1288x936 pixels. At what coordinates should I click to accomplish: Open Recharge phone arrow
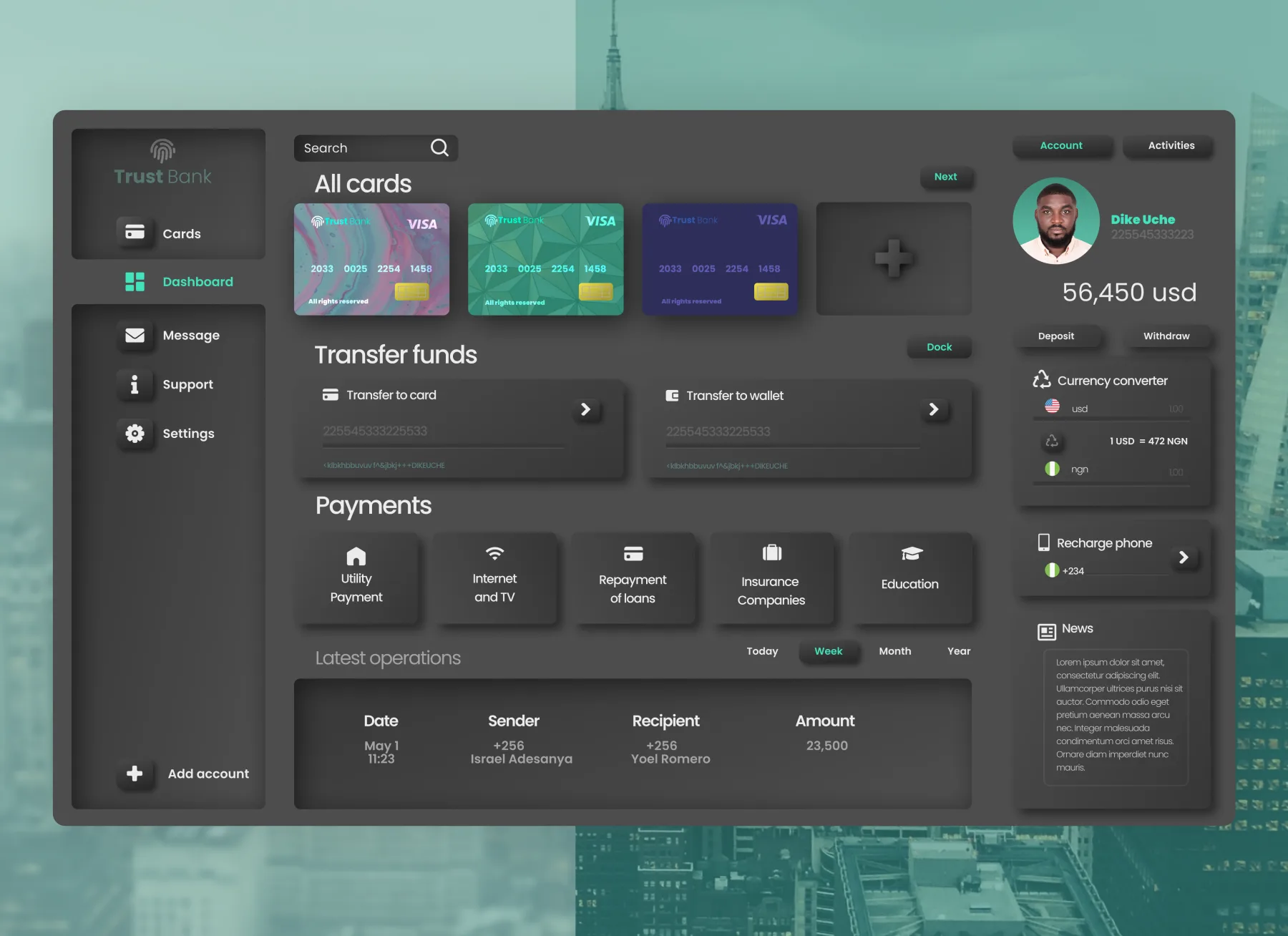[1183, 557]
